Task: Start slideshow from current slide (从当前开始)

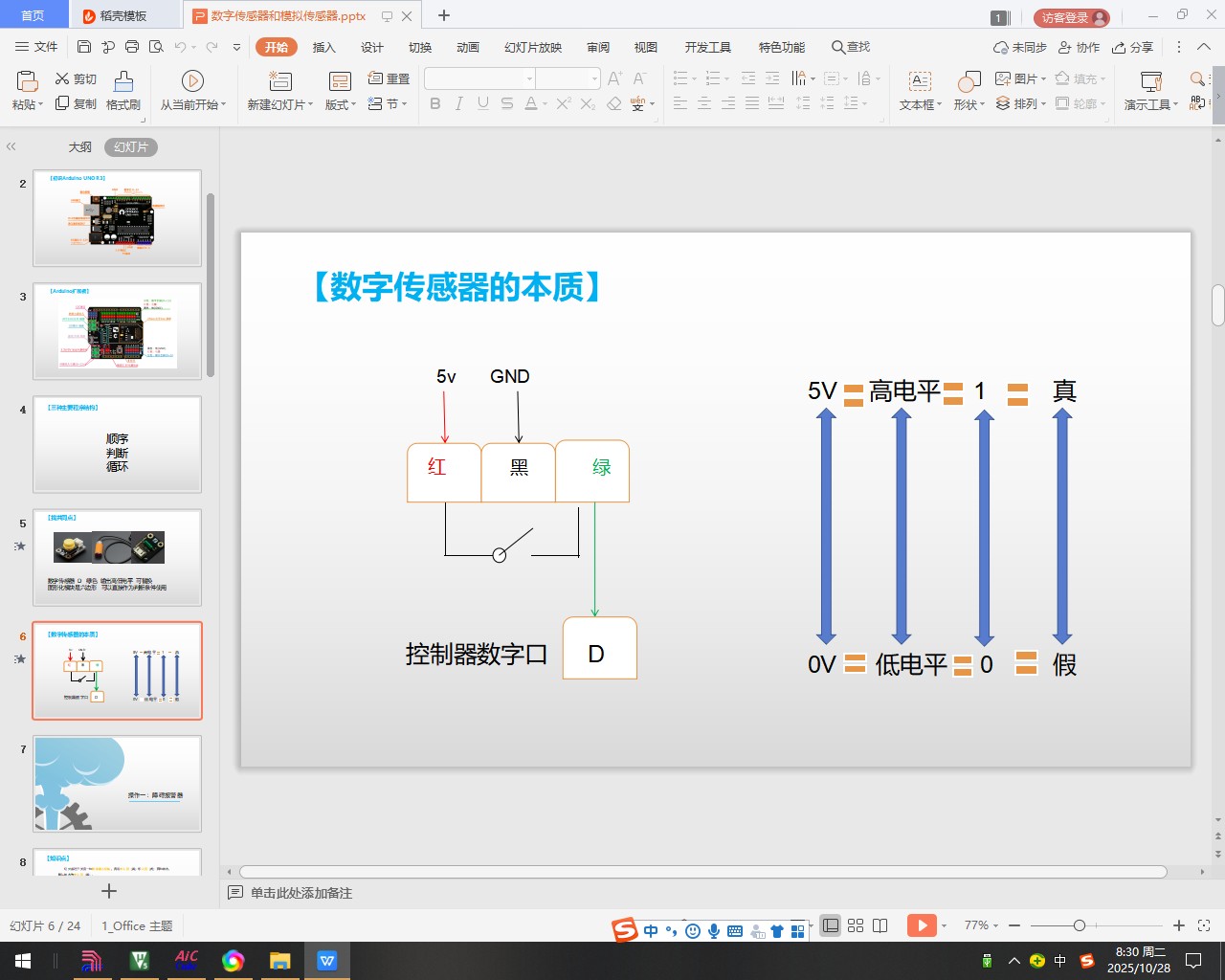Action: [192, 81]
